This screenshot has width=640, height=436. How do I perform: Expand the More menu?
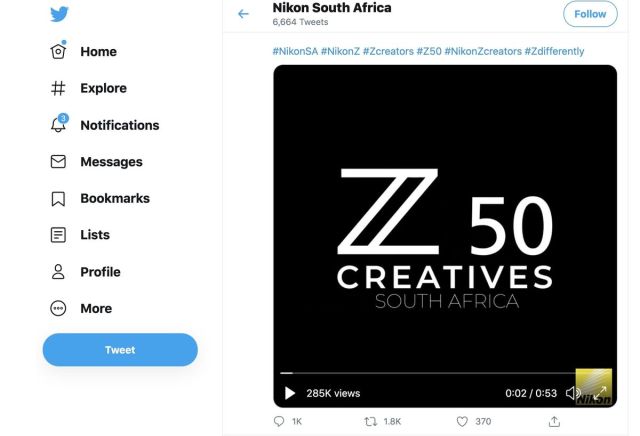coord(81,308)
